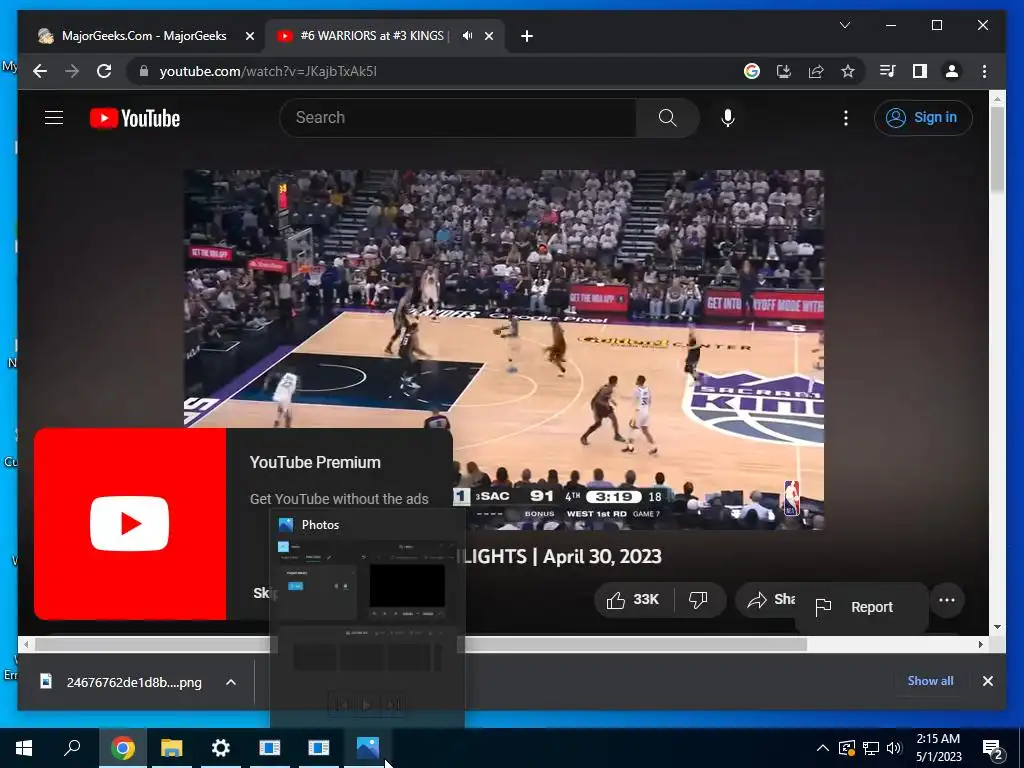
Task: Toggle Chrome side panel
Action: 920,71
